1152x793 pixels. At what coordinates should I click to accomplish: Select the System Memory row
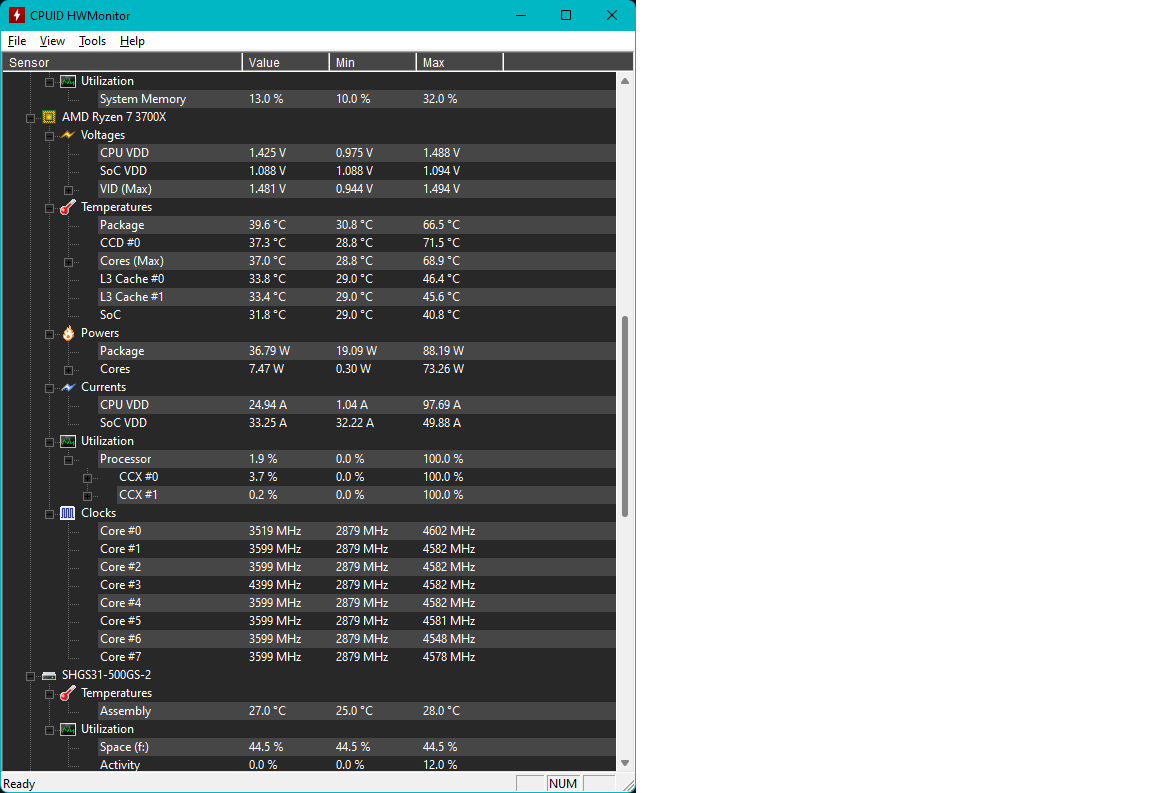(x=356, y=98)
